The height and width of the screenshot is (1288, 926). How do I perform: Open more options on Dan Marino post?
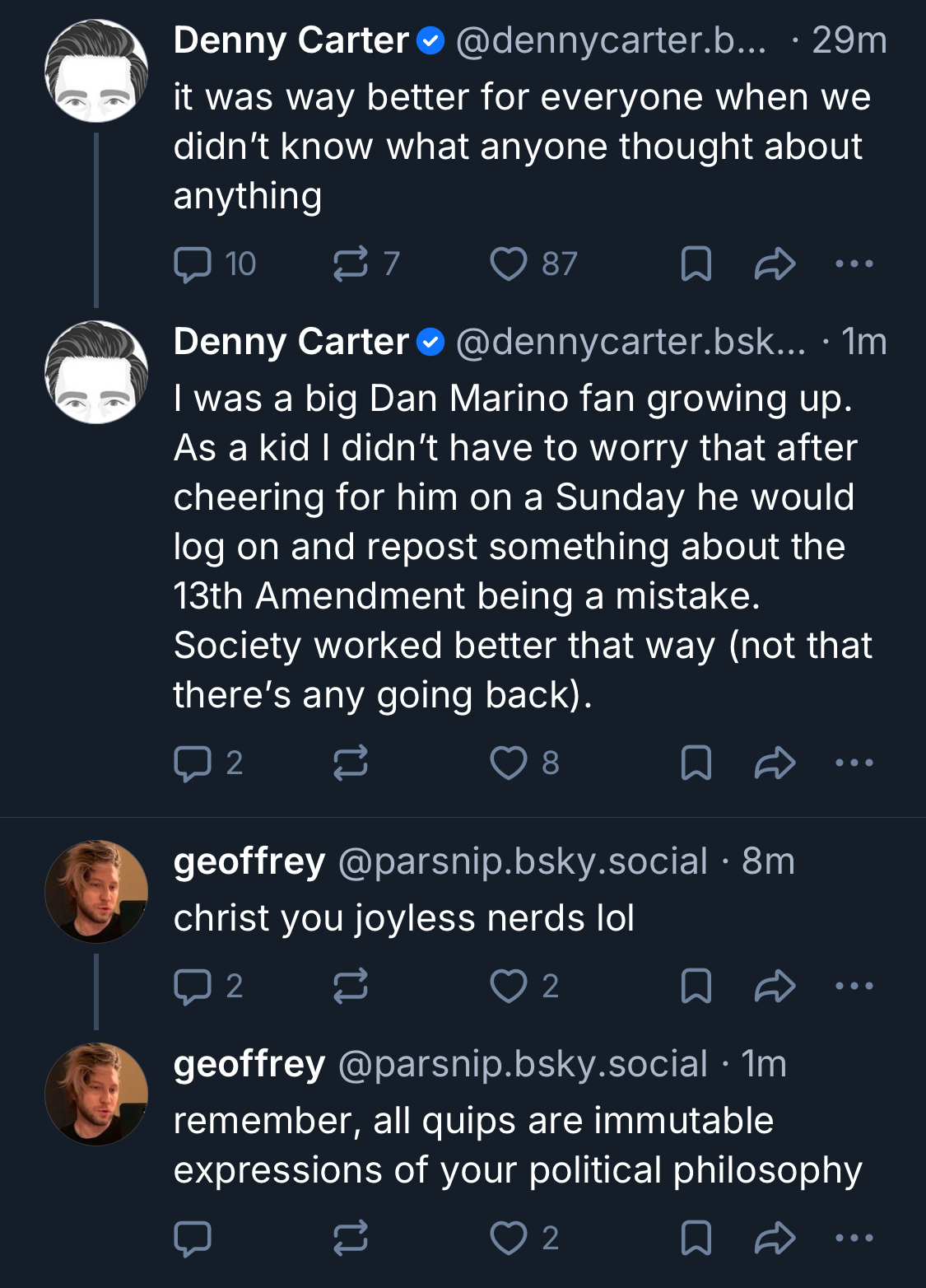854,763
